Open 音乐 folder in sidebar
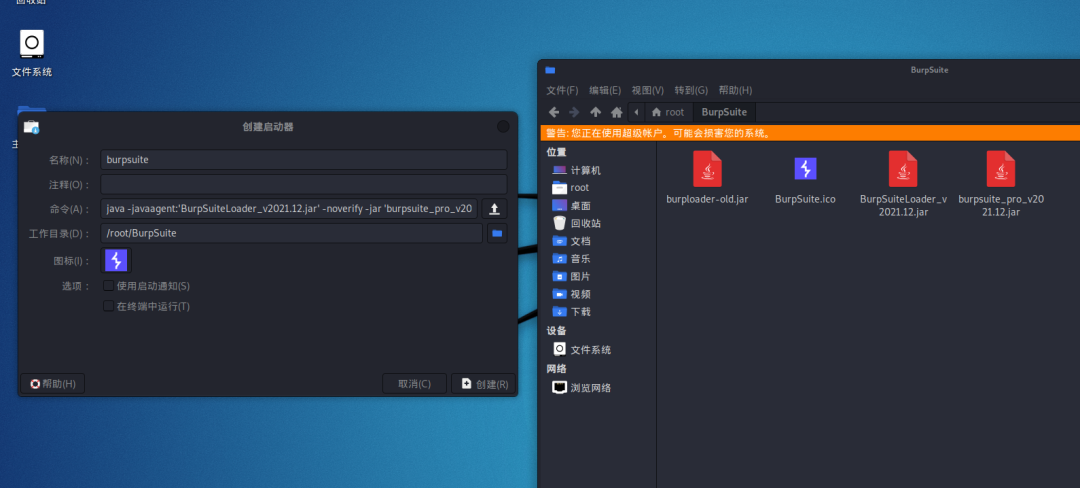This screenshot has height=488, width=1080. pos(572,259)
